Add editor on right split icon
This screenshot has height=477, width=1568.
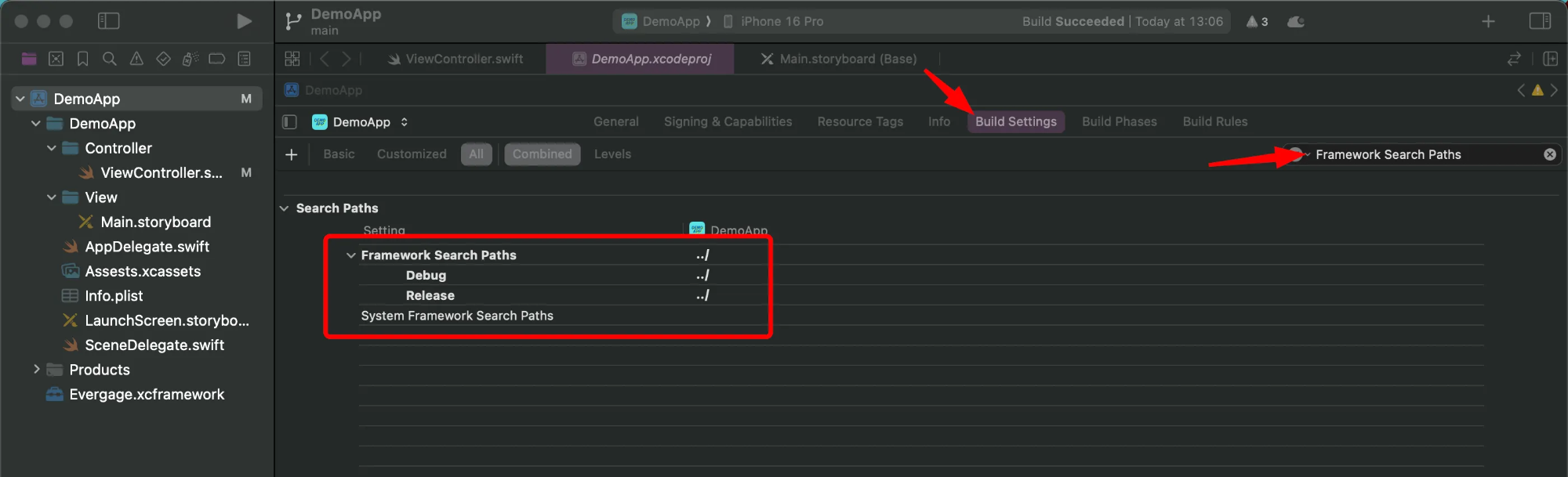[1550, 59]
